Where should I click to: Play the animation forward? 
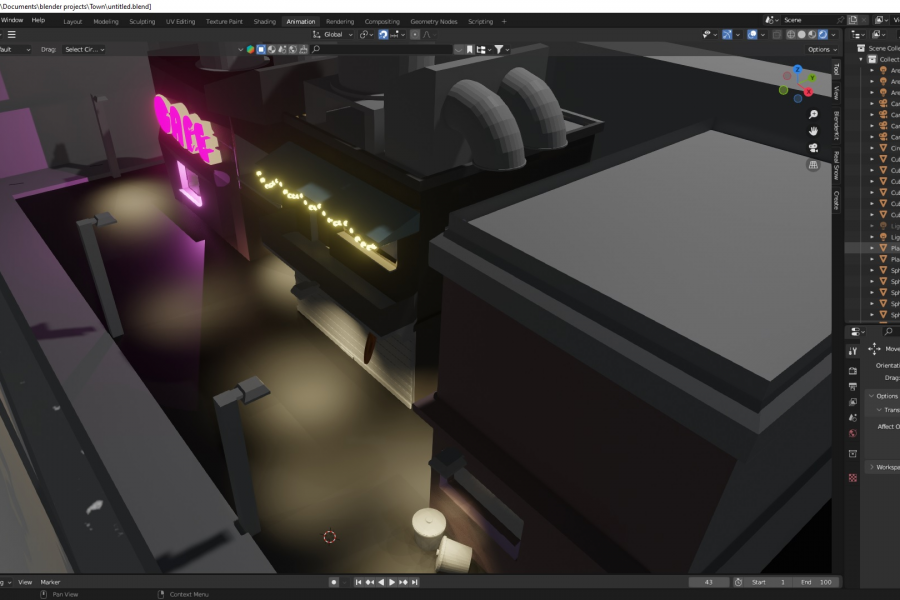392,582
